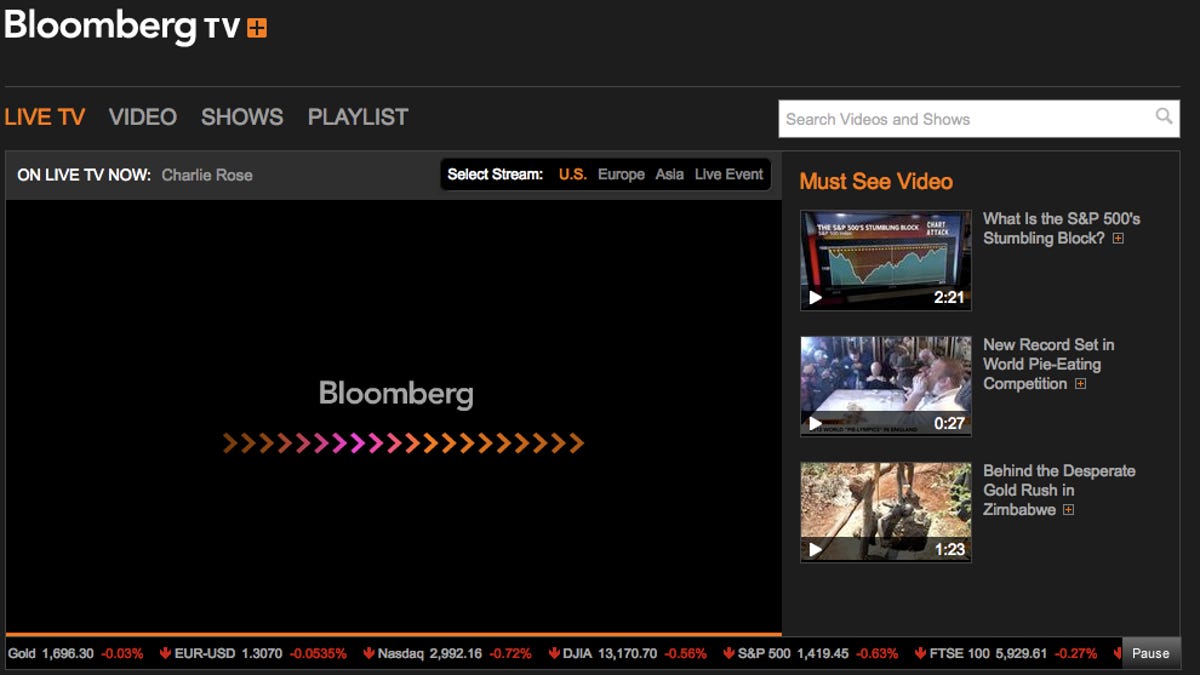
Task: Click the search magnifier icon
Action: click(x=1164, y=117)
